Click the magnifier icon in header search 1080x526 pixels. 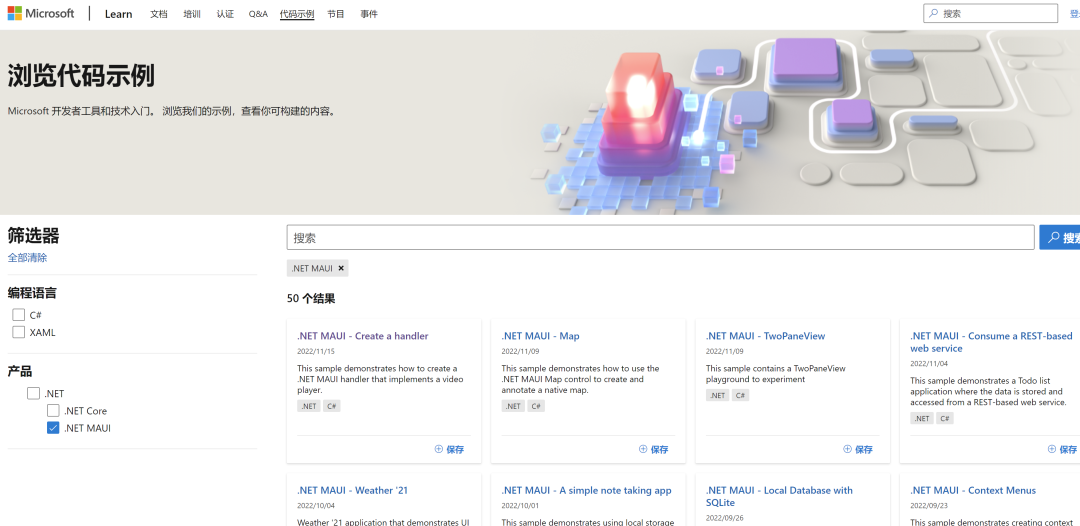click(x=934, y=14)
